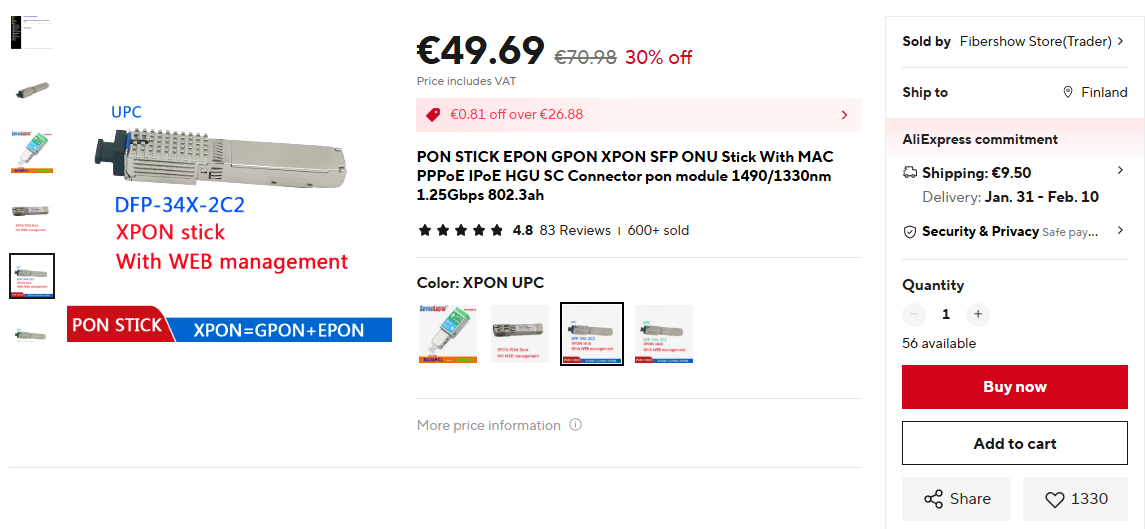Image resolution: width=1145 pixels, height=529 pixels.
Task: Click the heart wishlist icon showing 1330
Action: pos(1054,499)
